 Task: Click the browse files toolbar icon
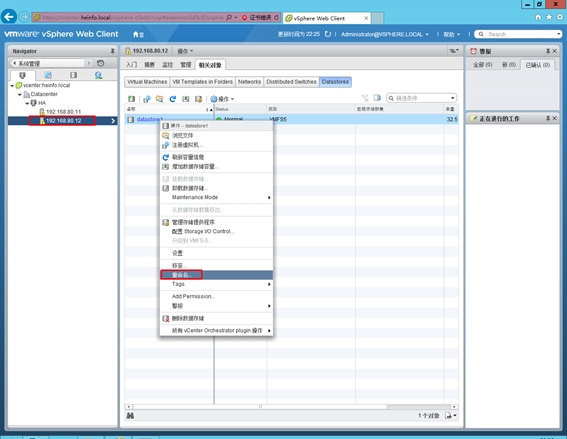click(x=159, y=99)
